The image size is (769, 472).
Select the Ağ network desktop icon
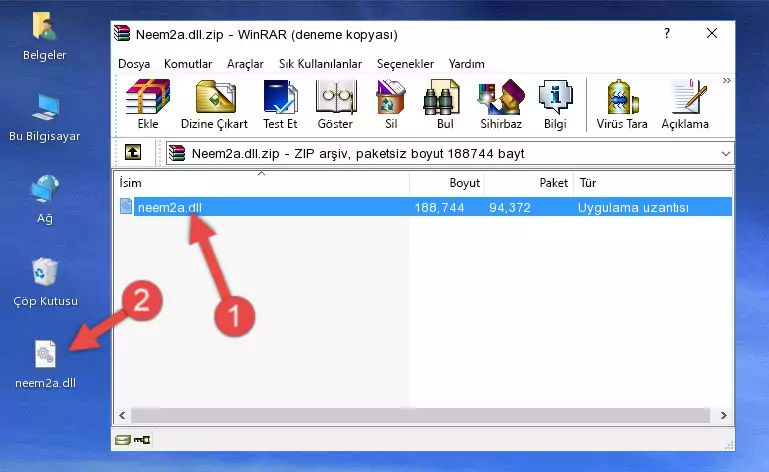(x=45, y=200)
